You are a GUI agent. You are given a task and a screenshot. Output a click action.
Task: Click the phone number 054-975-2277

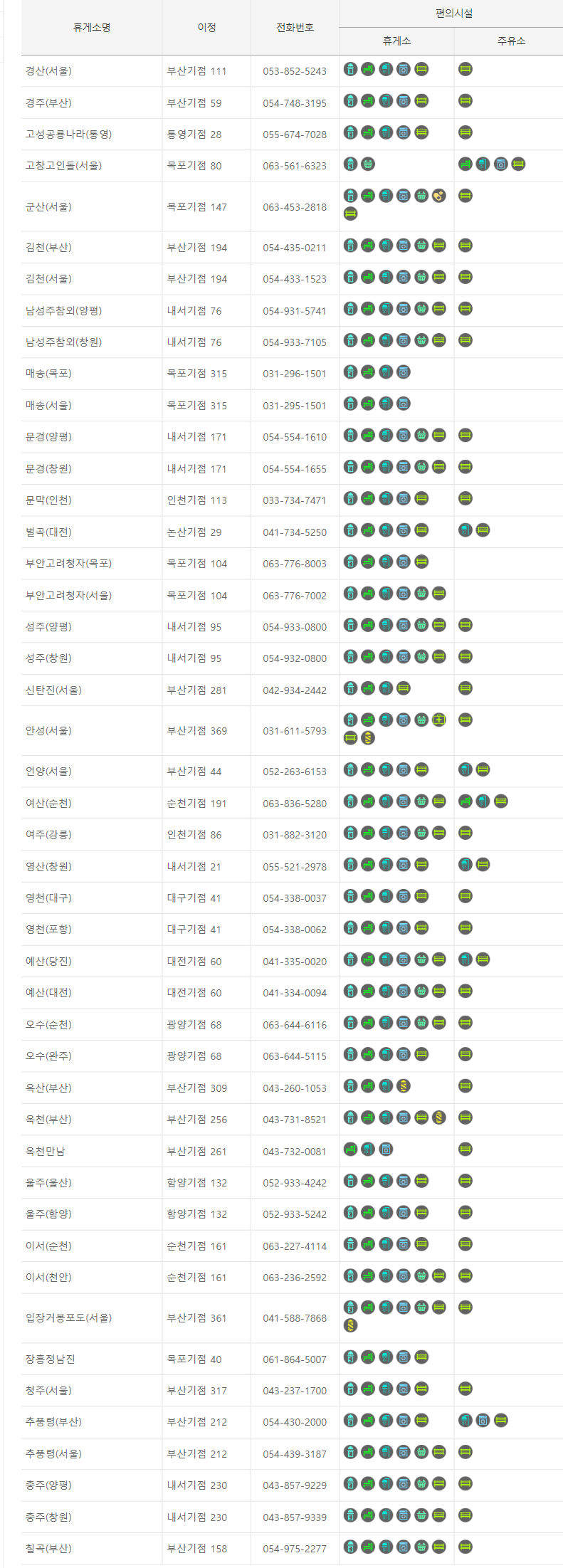(x=295, y=1549)
